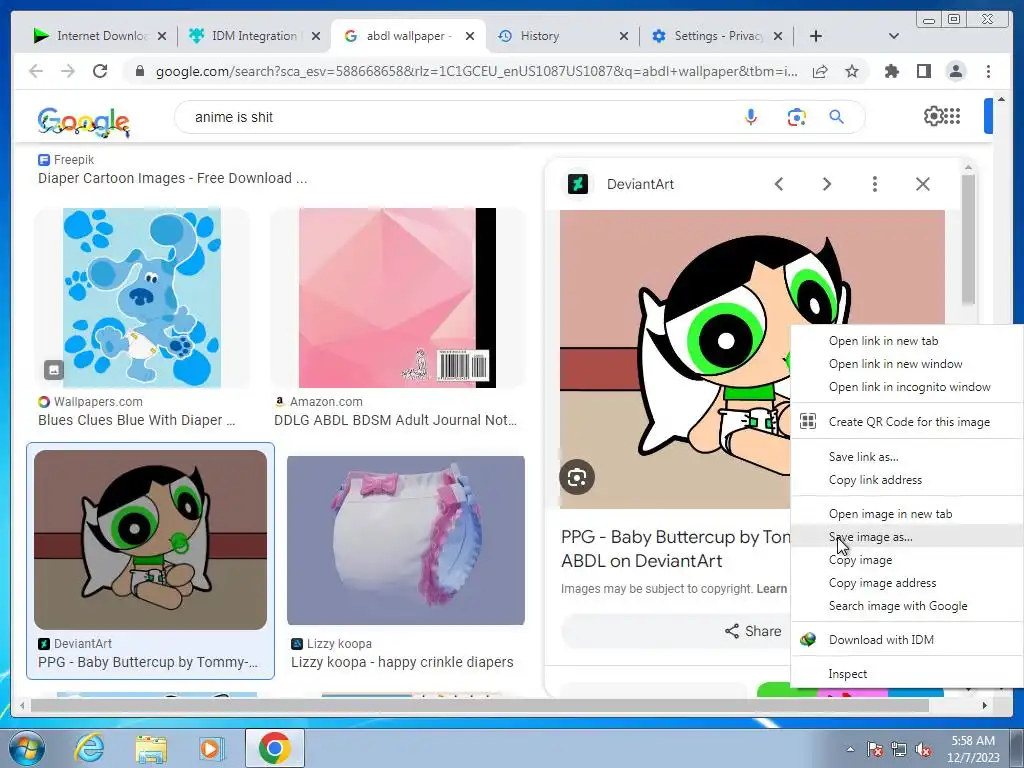Open Windows Media Player in taskbar
1024x768 pixels.
(x=211, y=748)
